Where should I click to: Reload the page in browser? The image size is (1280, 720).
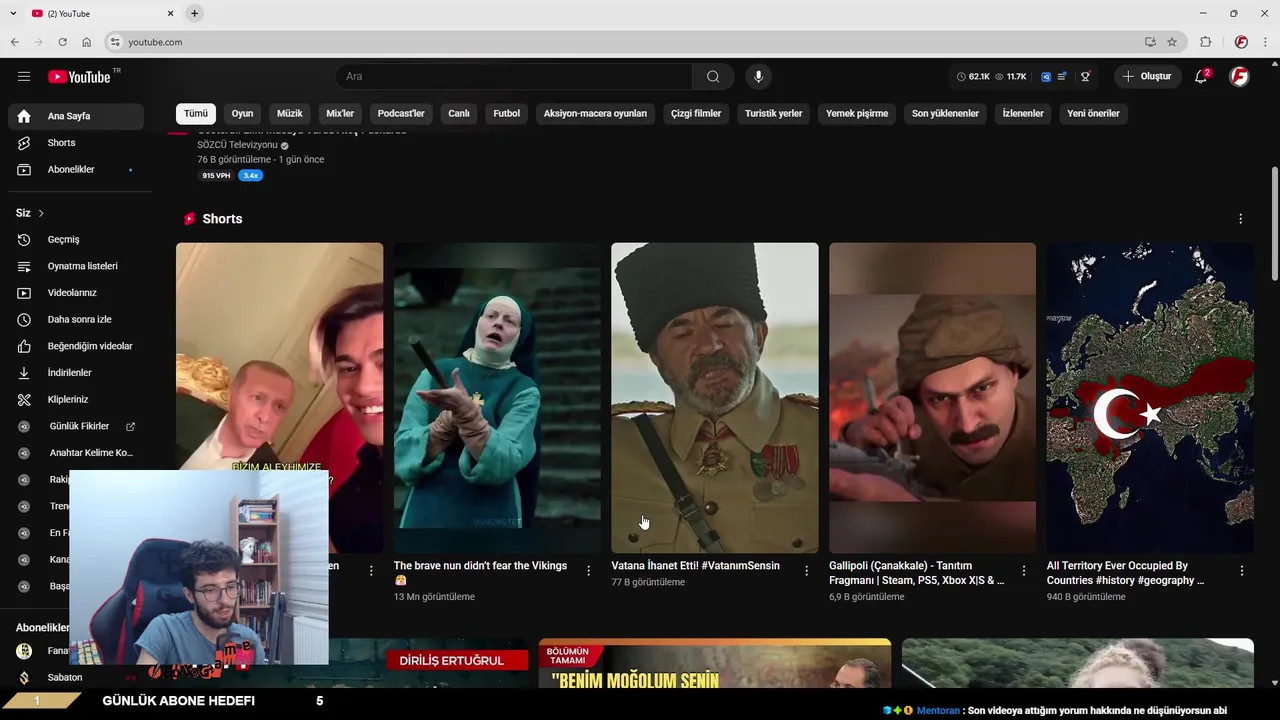click(x=62, y=42)
